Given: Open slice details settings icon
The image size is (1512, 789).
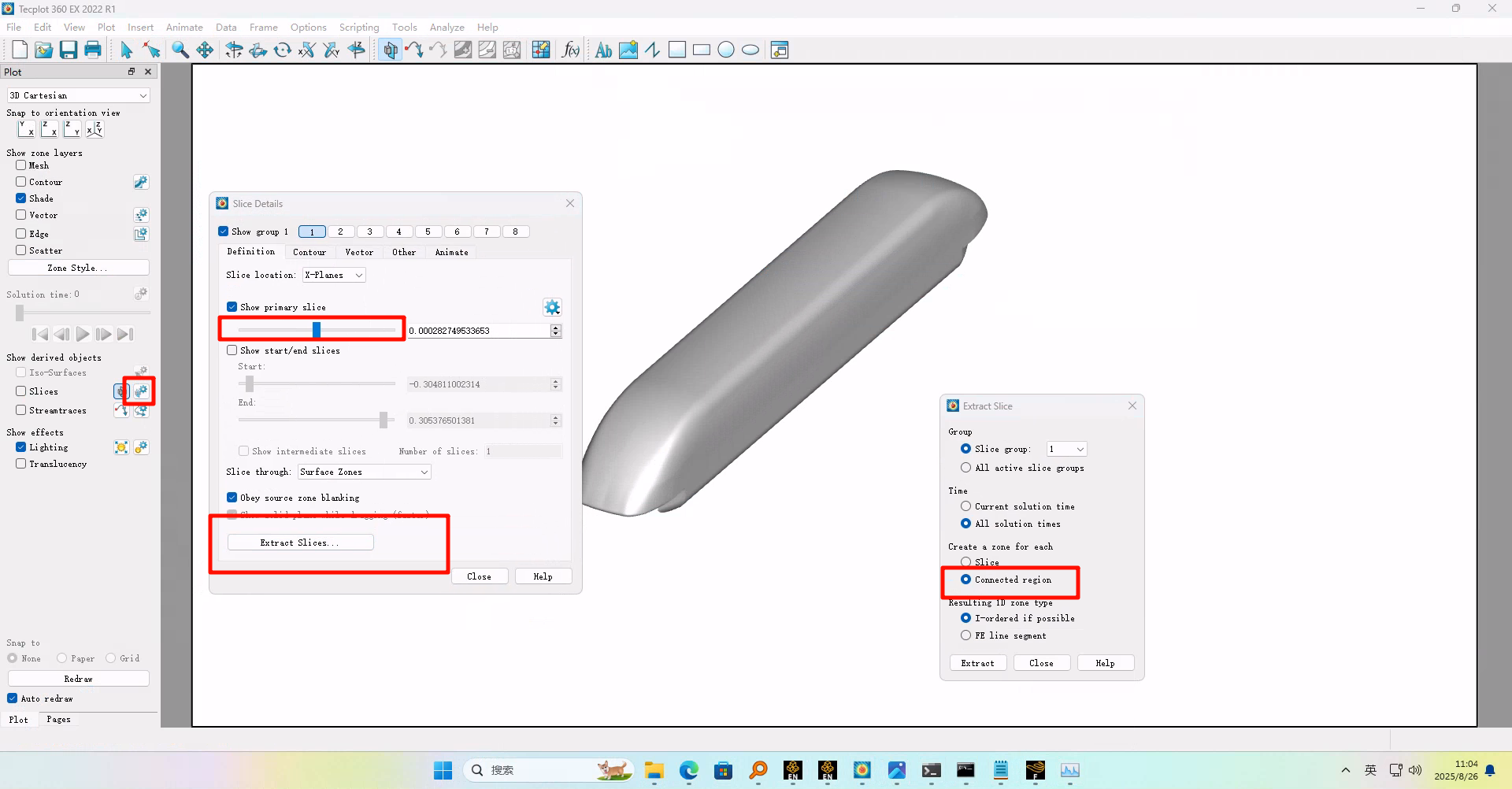Looking at the screenshot, I should point(141,391).
